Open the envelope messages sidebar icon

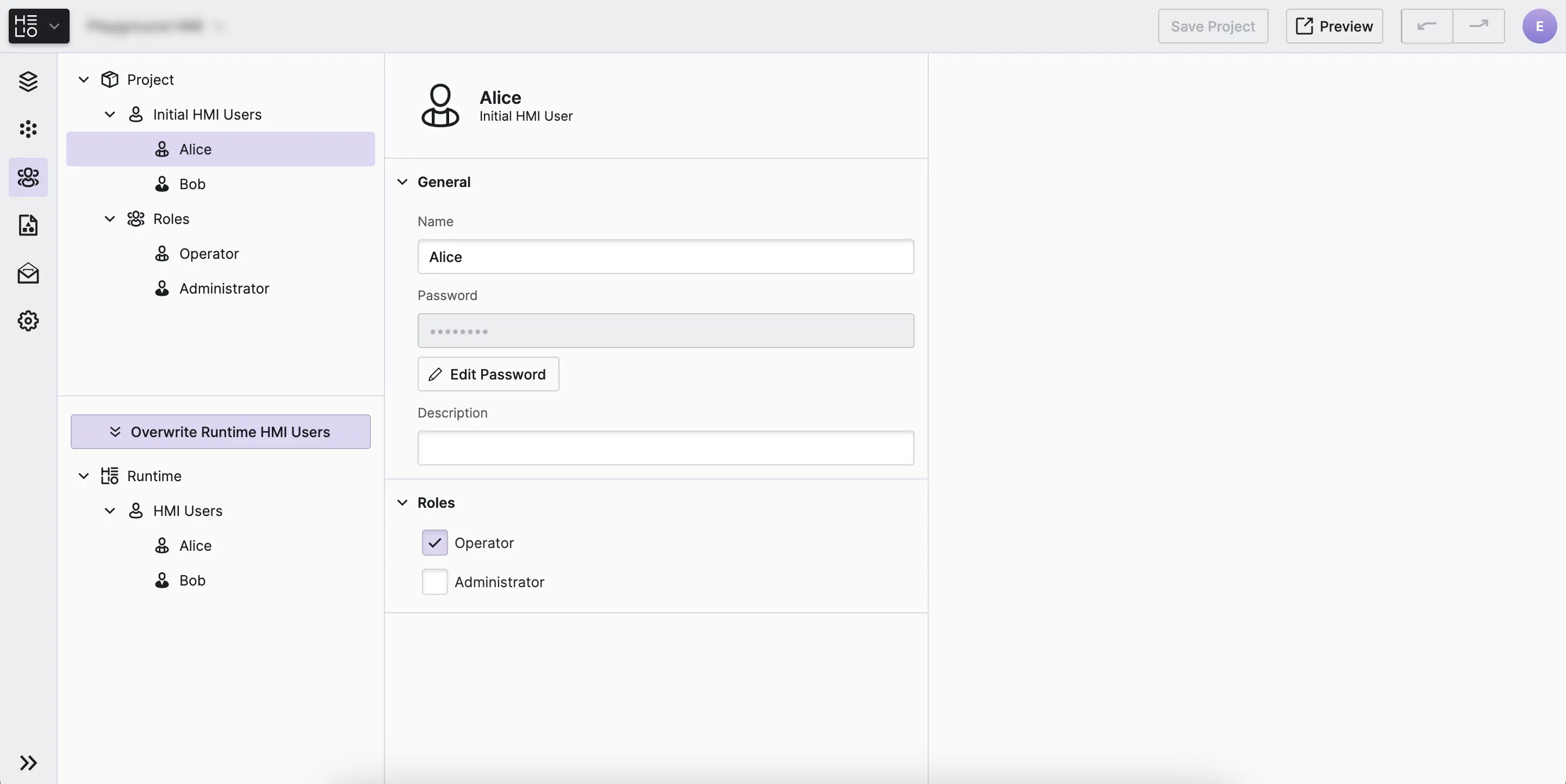[28, 273]
